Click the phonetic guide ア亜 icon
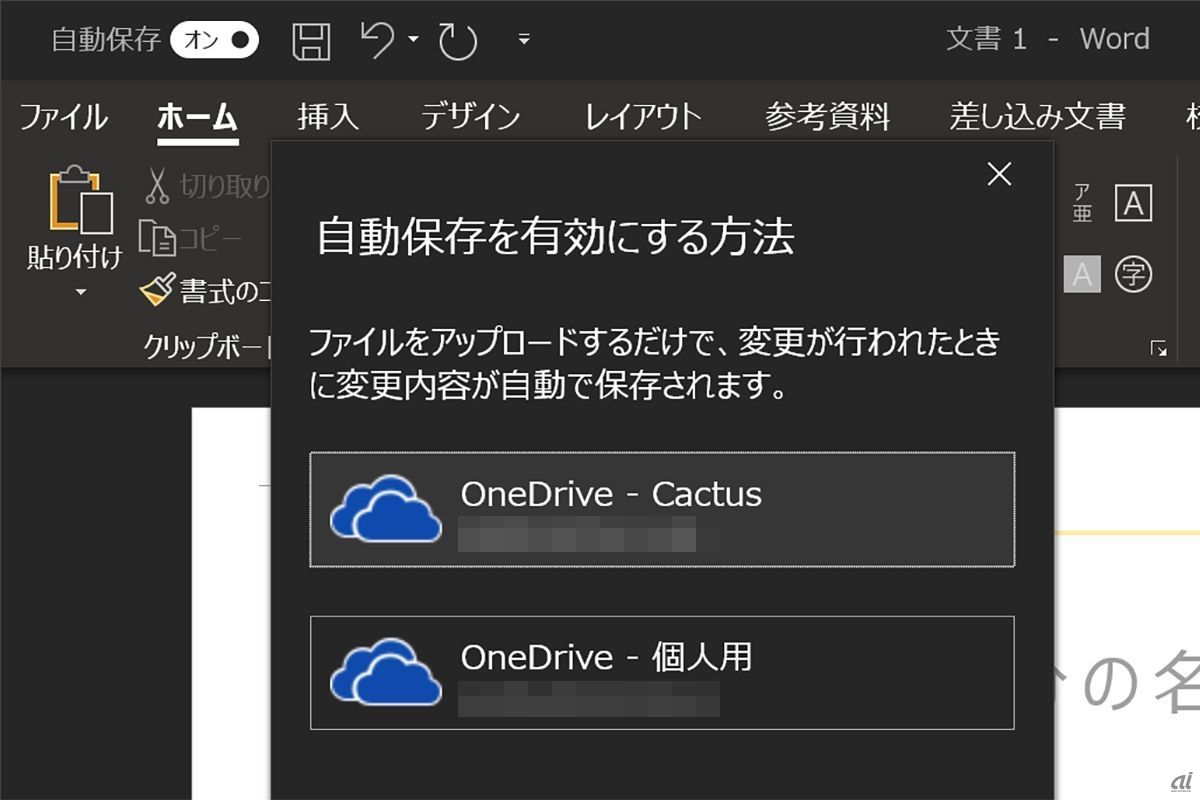 pyautogui.click(x=1082, y=203)
